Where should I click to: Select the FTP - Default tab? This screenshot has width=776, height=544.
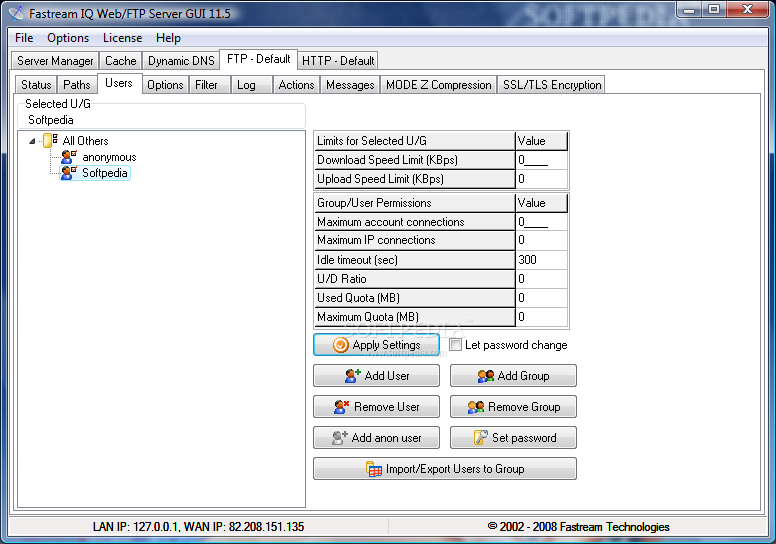coord(258,59)
